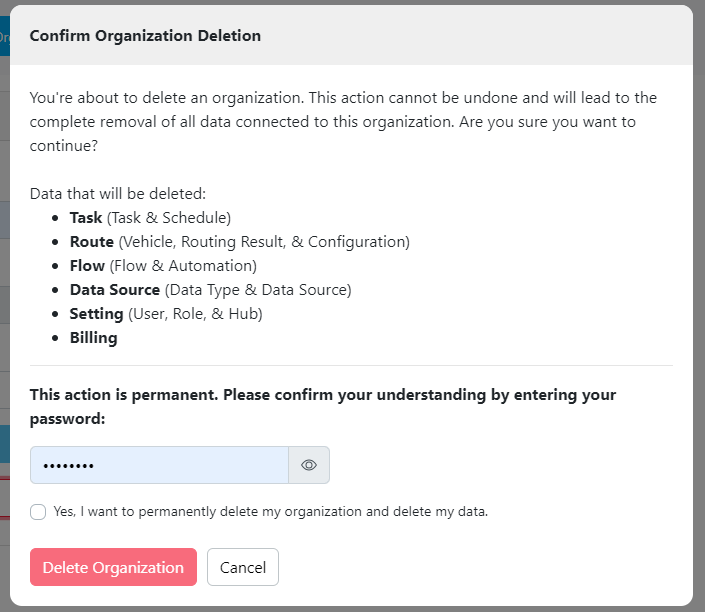The image size is (705, 612).
Task: Click the "Data that will be deleted:" heading
Action: 118,193
